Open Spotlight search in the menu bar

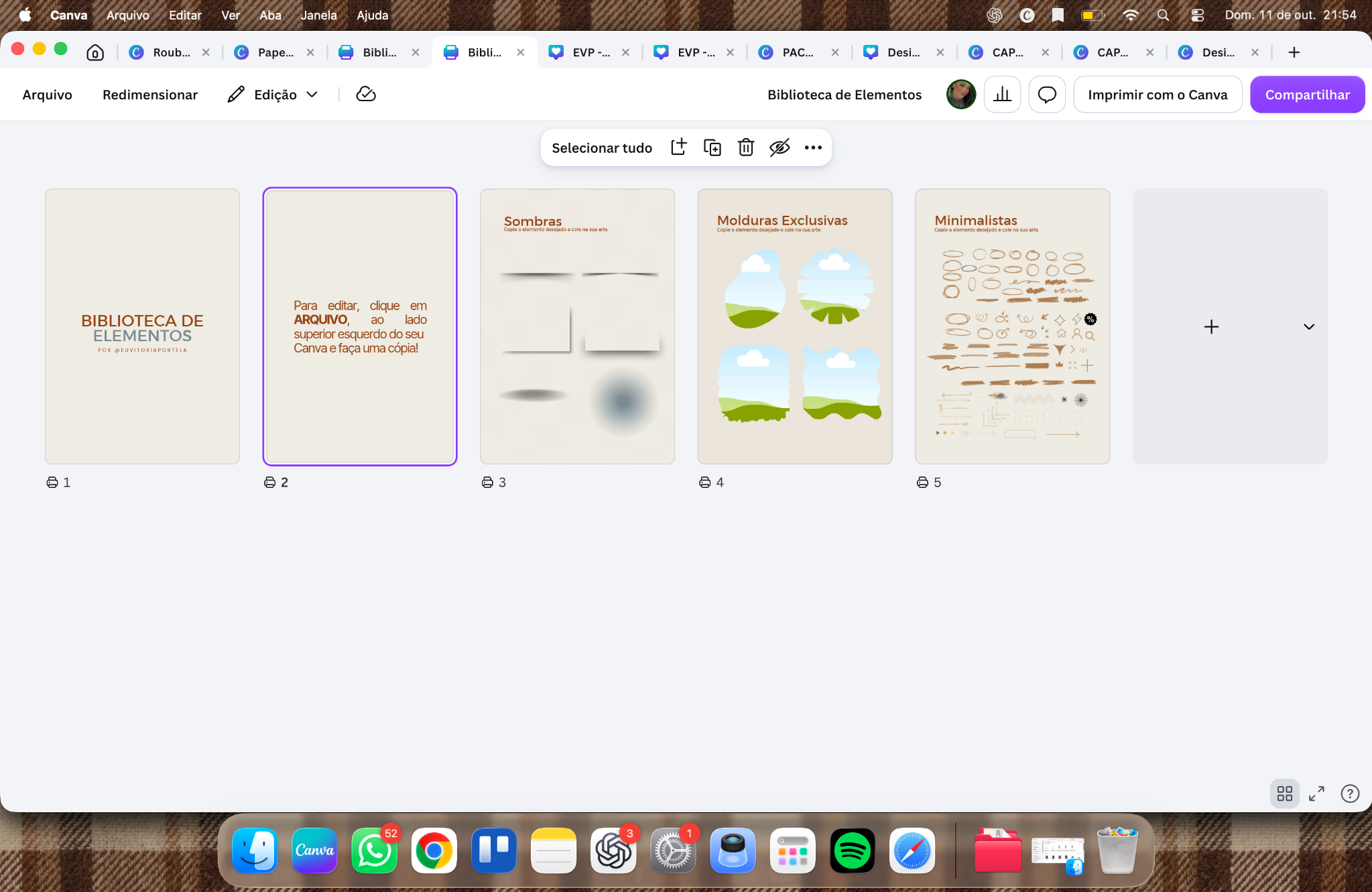1163,15
